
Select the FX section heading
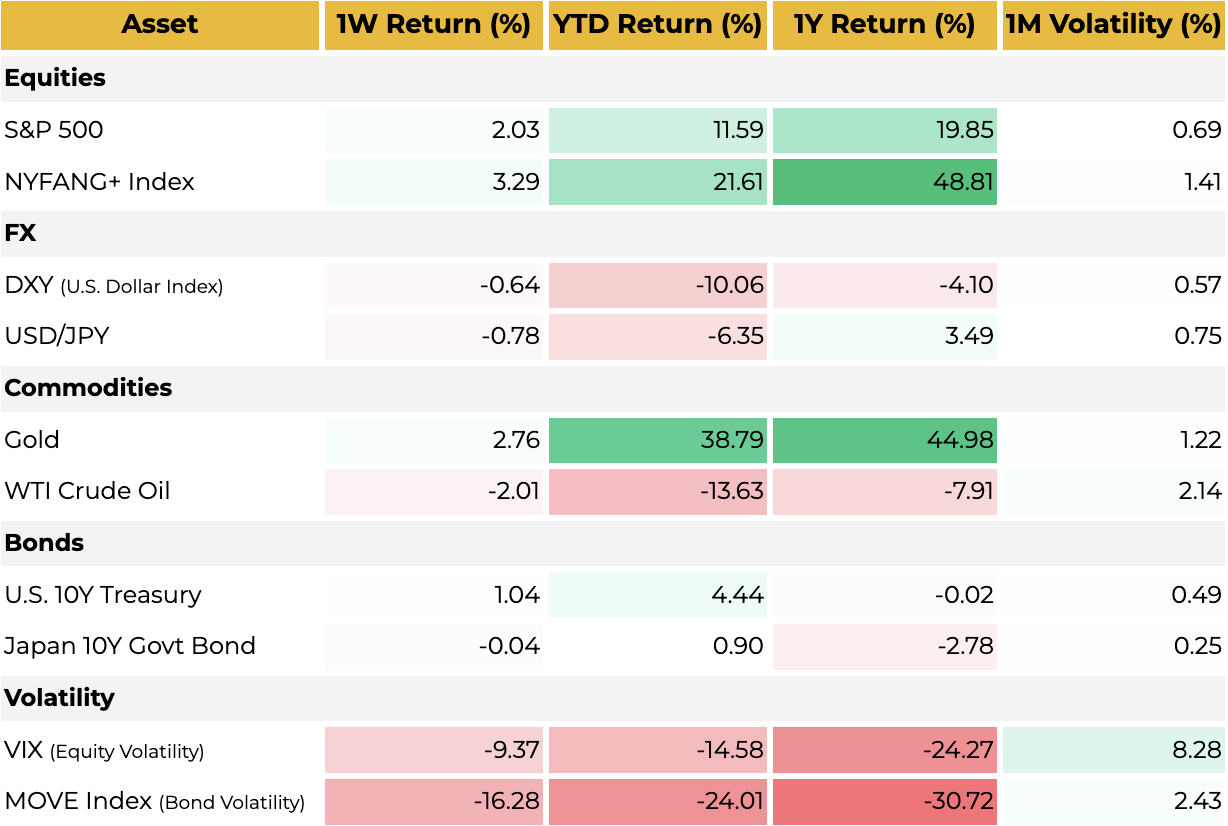pos(21,233)
